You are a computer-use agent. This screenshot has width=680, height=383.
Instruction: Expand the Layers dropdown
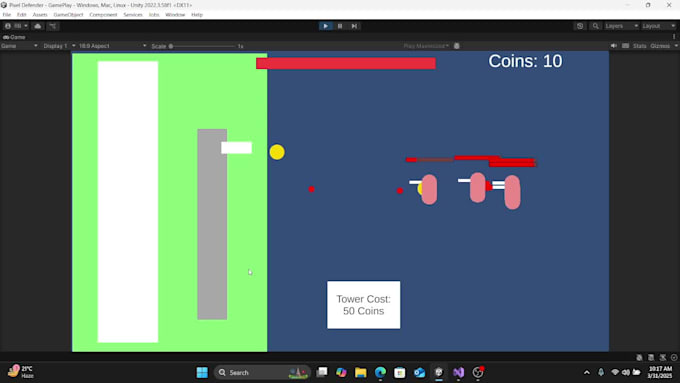621,26
